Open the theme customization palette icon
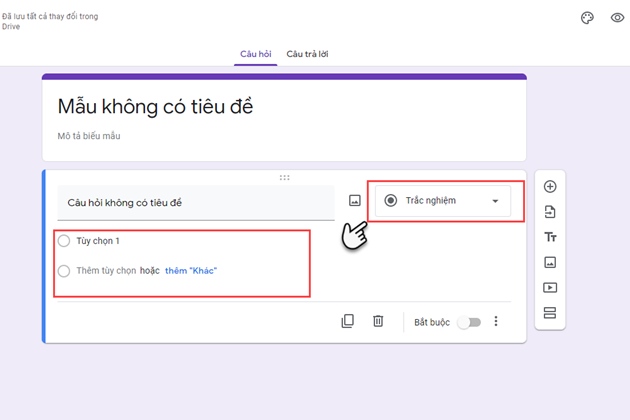 587,18
